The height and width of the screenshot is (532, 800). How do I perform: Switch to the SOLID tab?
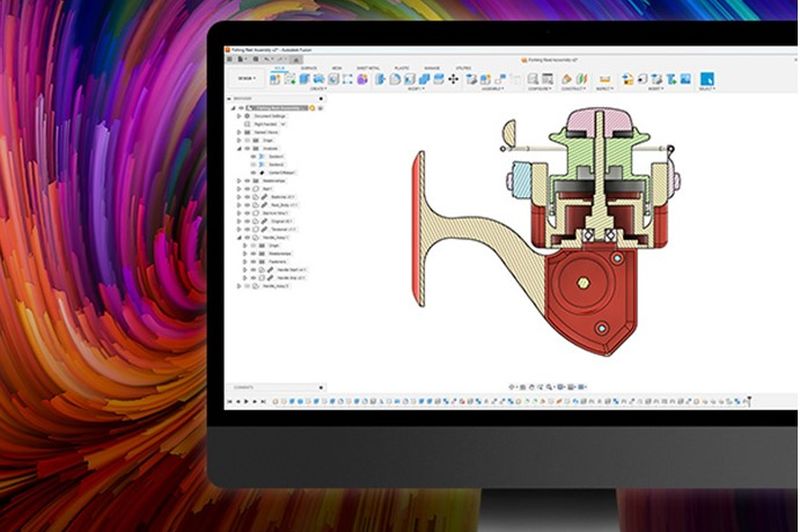tap(280, 68)
